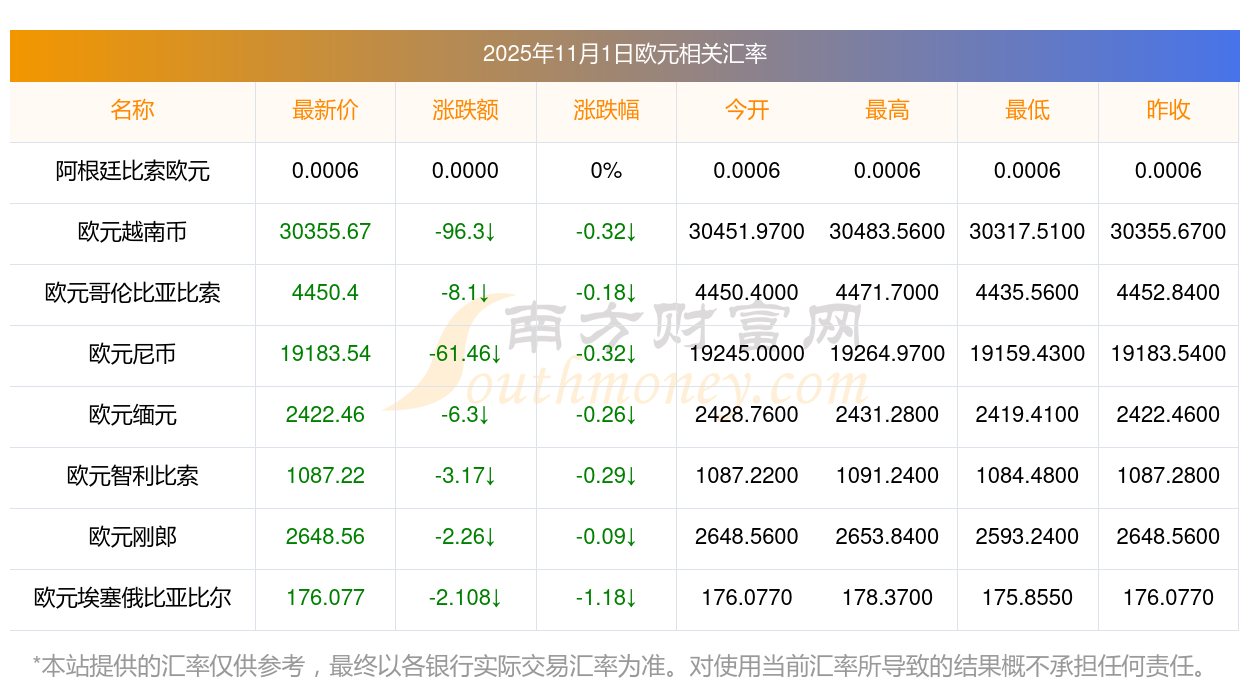Click high value 19264.9700

coord(887,354)
